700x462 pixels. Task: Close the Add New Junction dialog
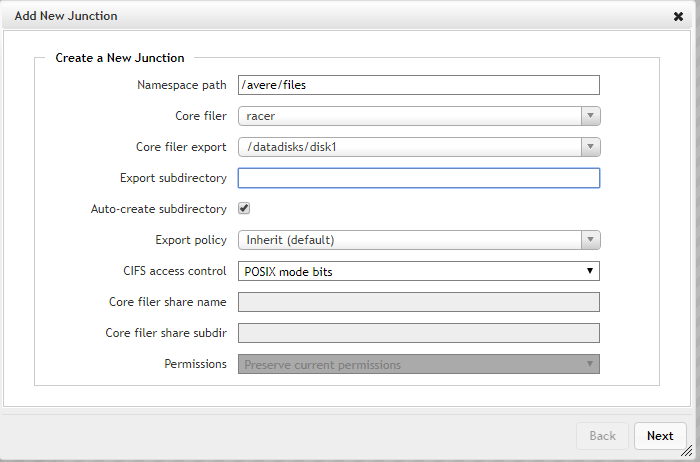coord(679,17)
